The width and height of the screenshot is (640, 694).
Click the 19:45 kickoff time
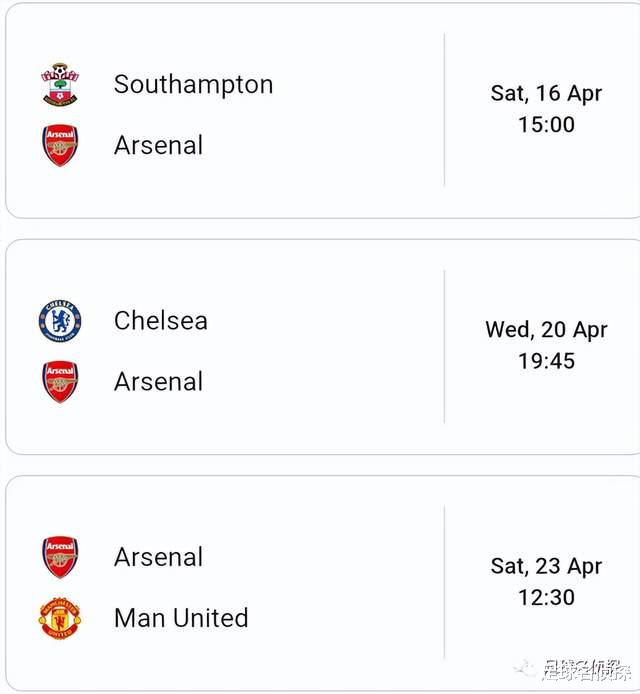click(547, 361)
